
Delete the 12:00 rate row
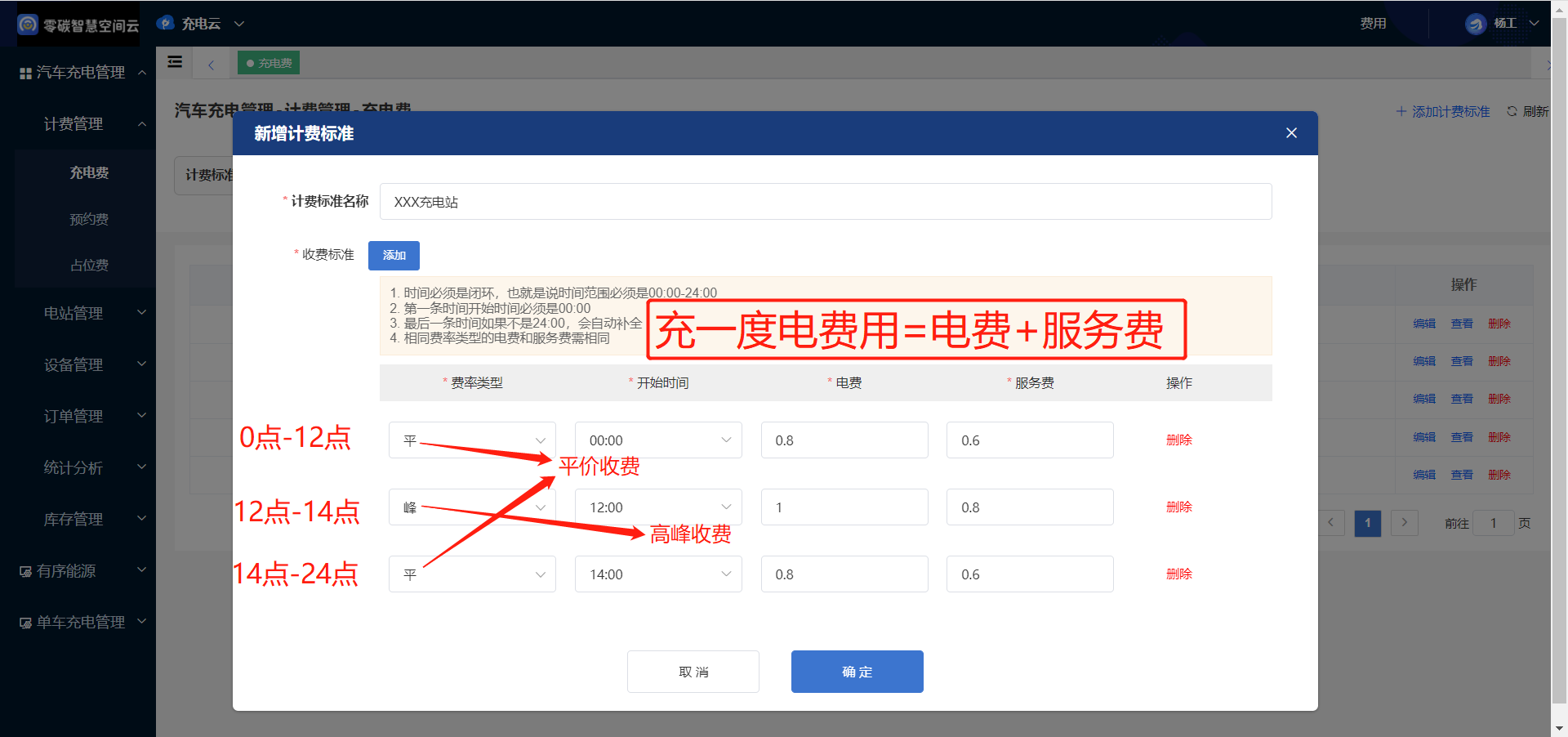[1179, 507]
